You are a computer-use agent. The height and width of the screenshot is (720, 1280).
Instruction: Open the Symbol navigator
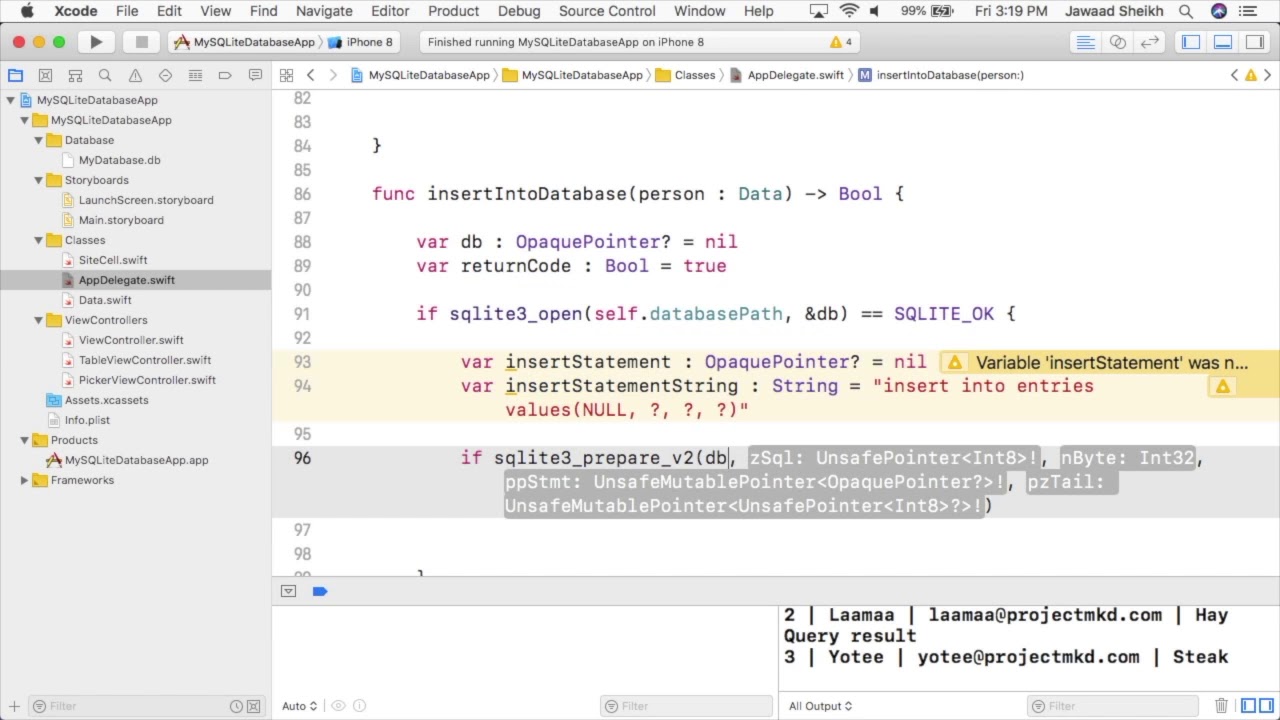[x=75, y=75]
